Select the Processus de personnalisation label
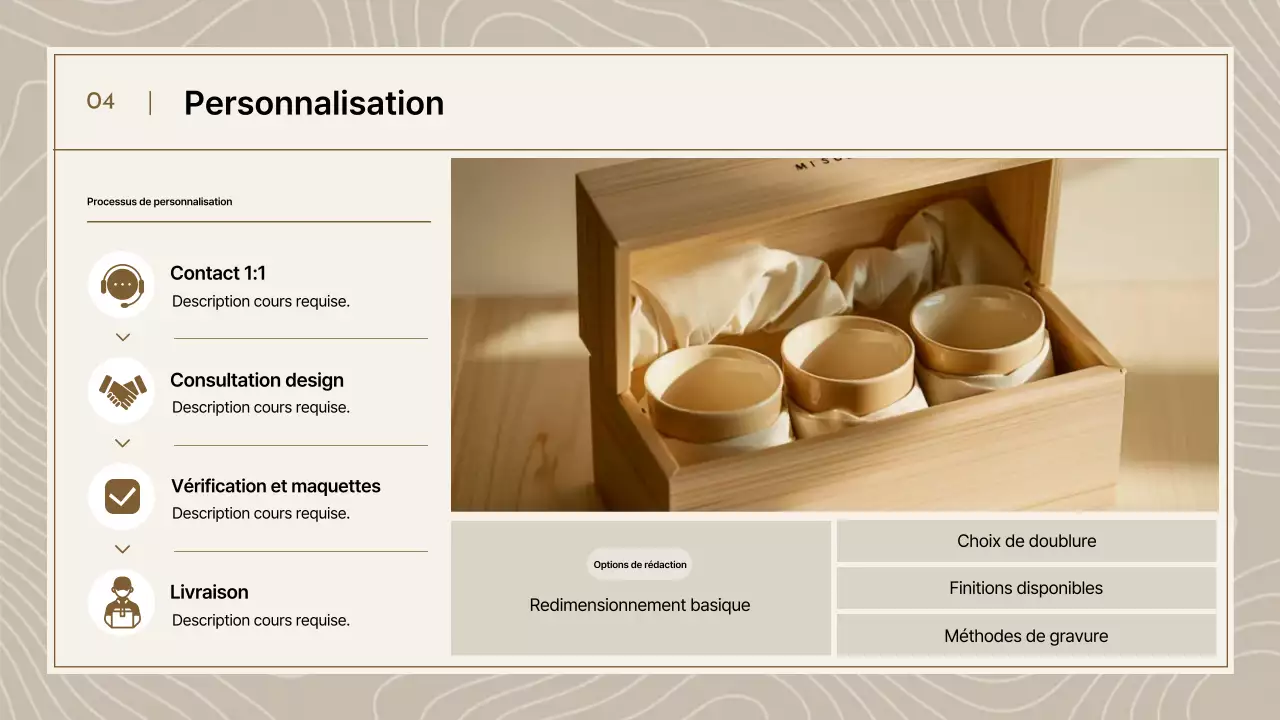 [x=159, y=201]
